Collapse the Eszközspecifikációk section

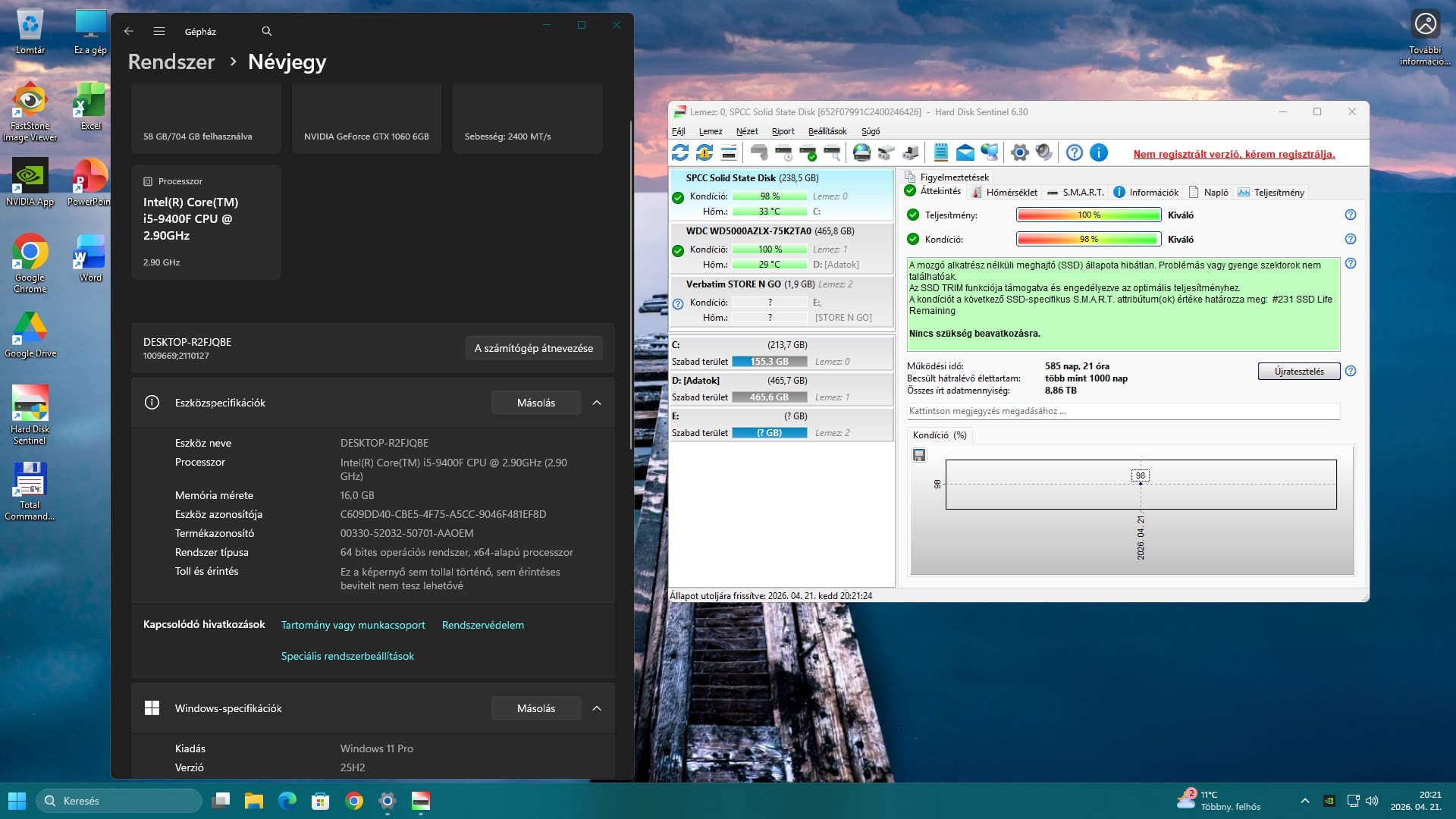597,403
